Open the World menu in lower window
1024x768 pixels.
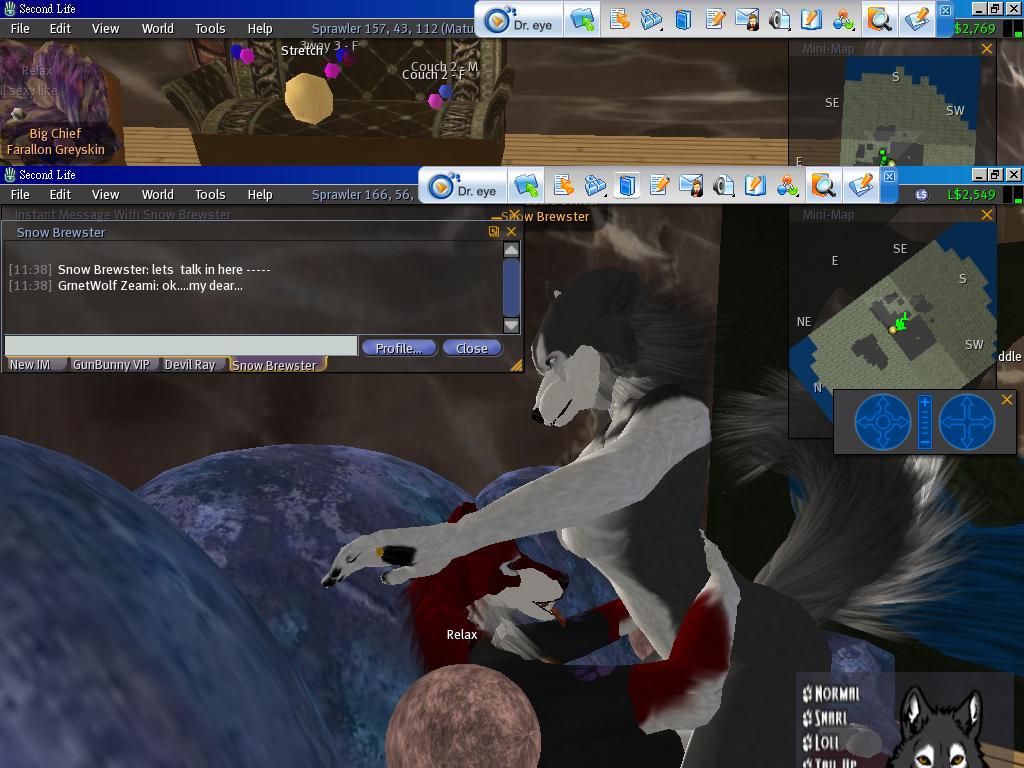point(157,195)
